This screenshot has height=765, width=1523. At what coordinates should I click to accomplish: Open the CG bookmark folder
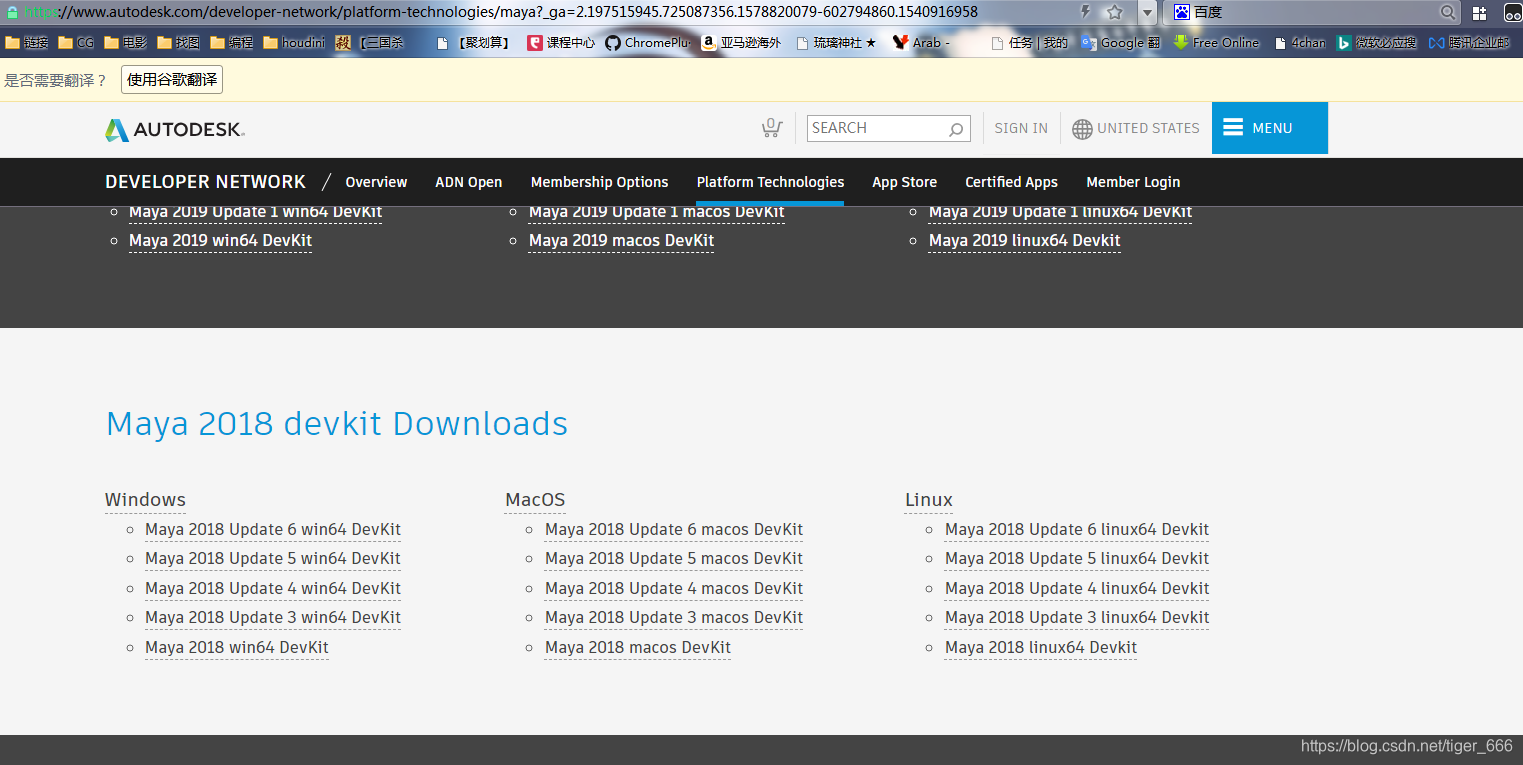76,43
